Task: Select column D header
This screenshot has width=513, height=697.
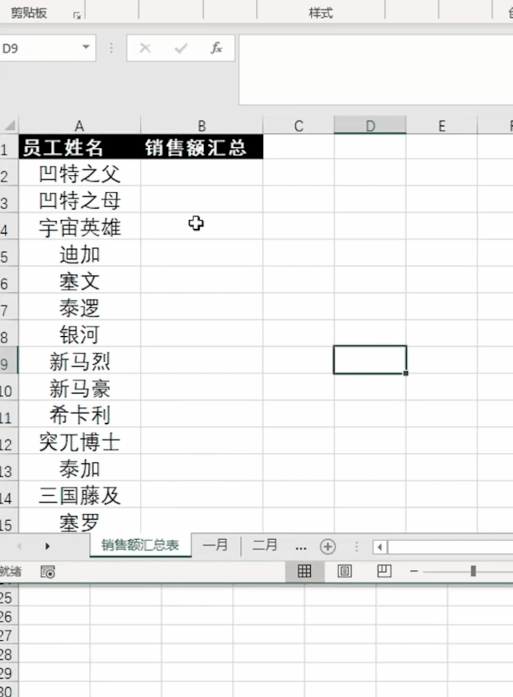Action: [x=370, y=126]
